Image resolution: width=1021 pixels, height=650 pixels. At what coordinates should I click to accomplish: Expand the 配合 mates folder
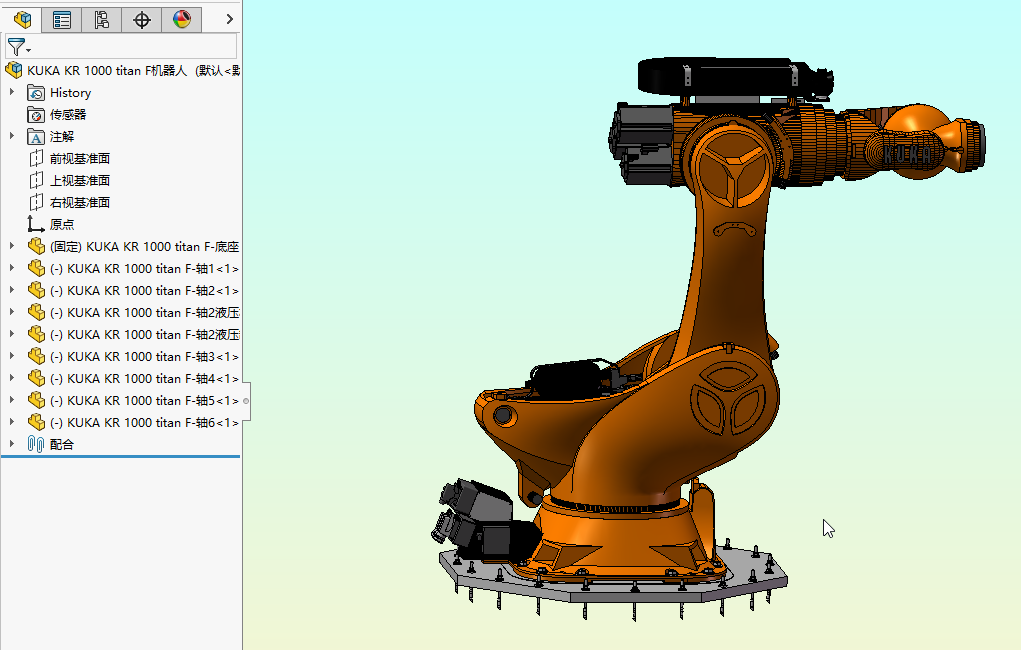click(x=12, y=444)
